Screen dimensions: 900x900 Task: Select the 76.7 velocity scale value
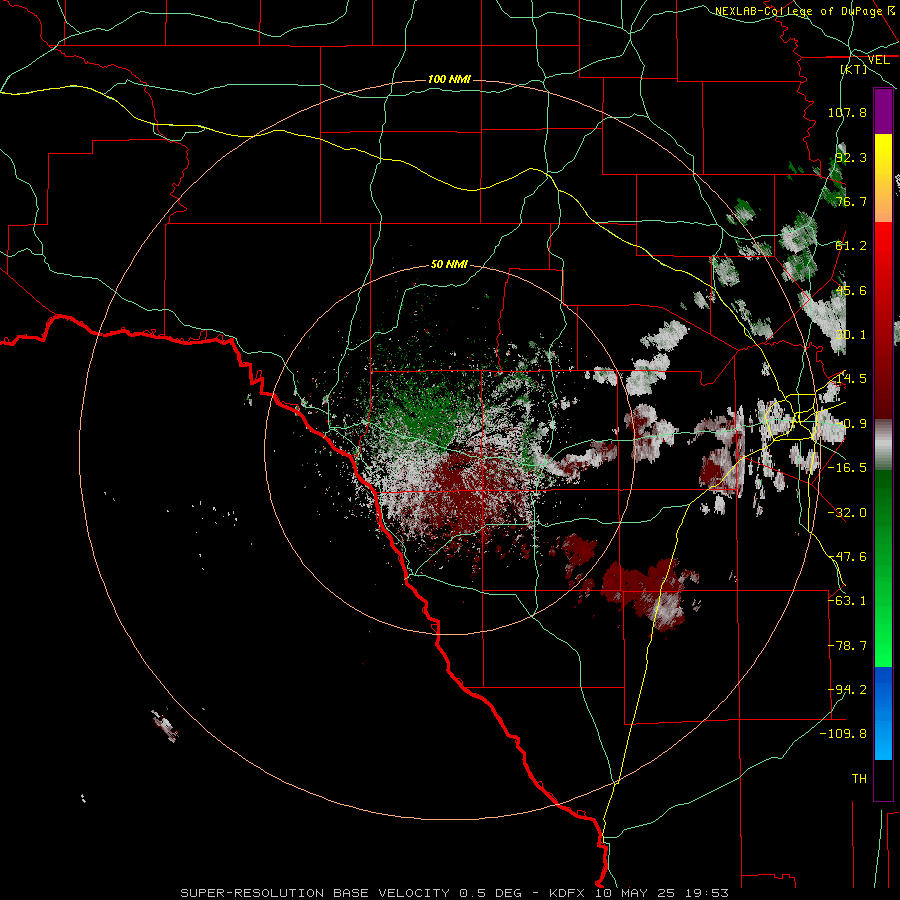click(851, 201)
